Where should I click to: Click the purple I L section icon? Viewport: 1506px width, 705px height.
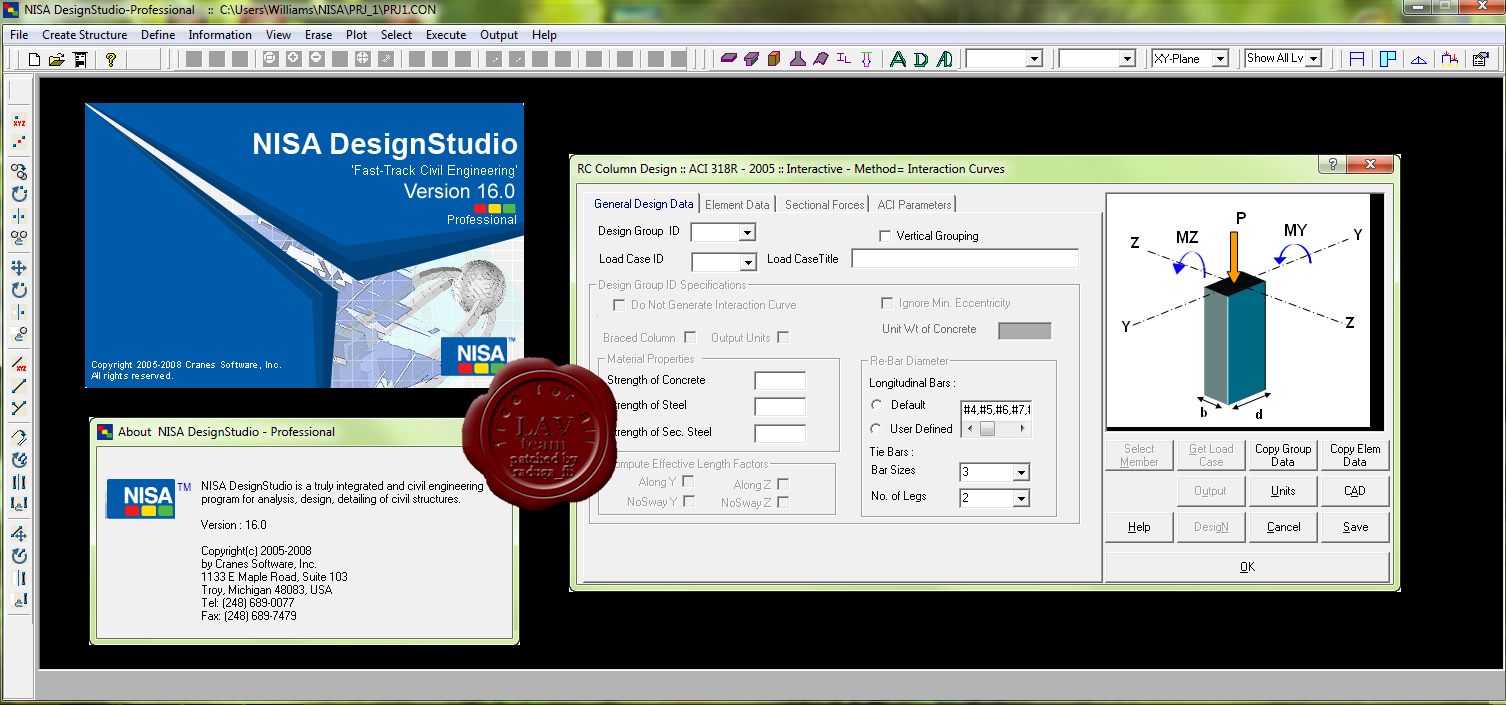click(844, 59)
